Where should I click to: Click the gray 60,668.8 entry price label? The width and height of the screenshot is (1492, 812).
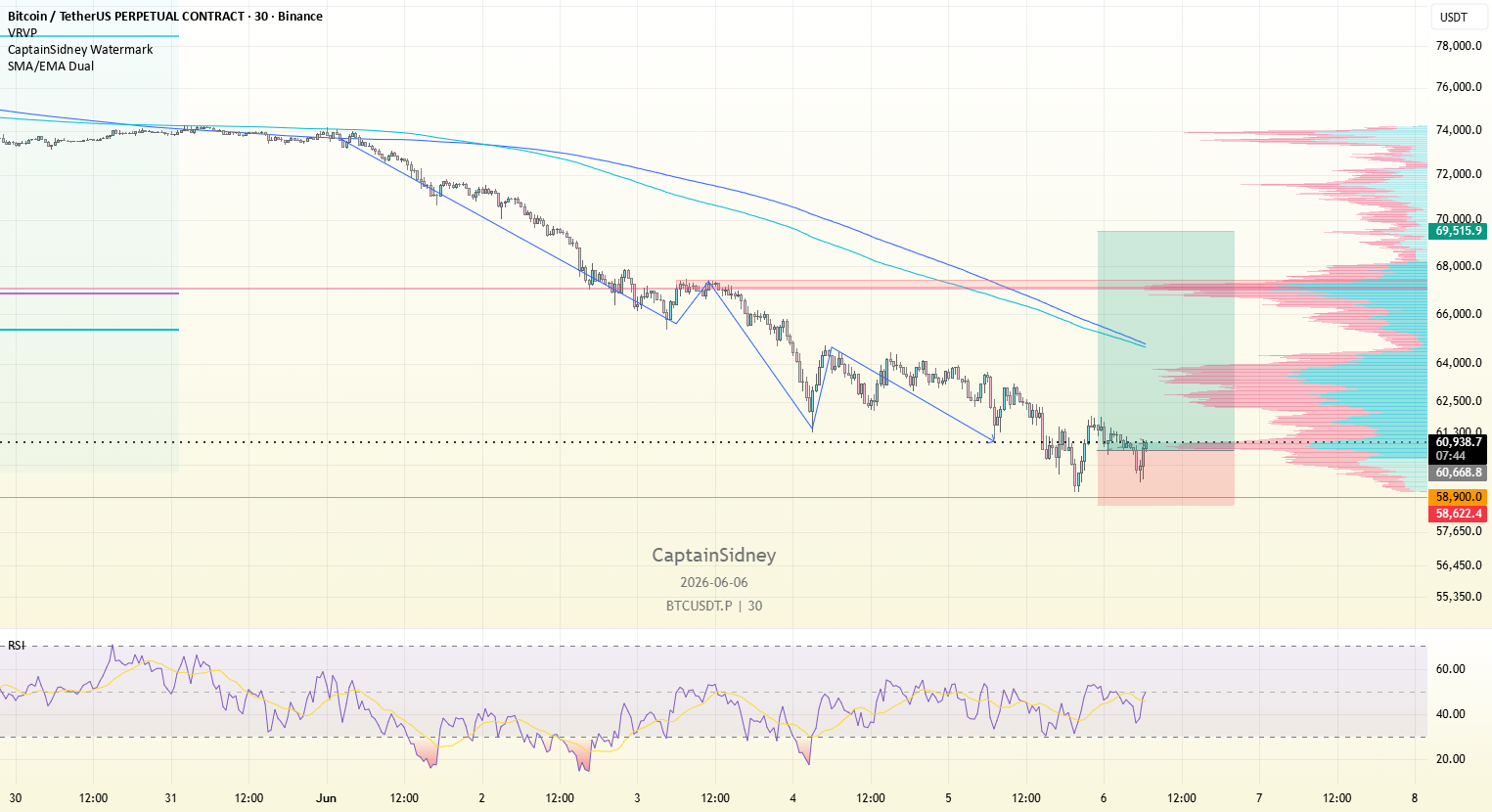[x=1458, y=473]
